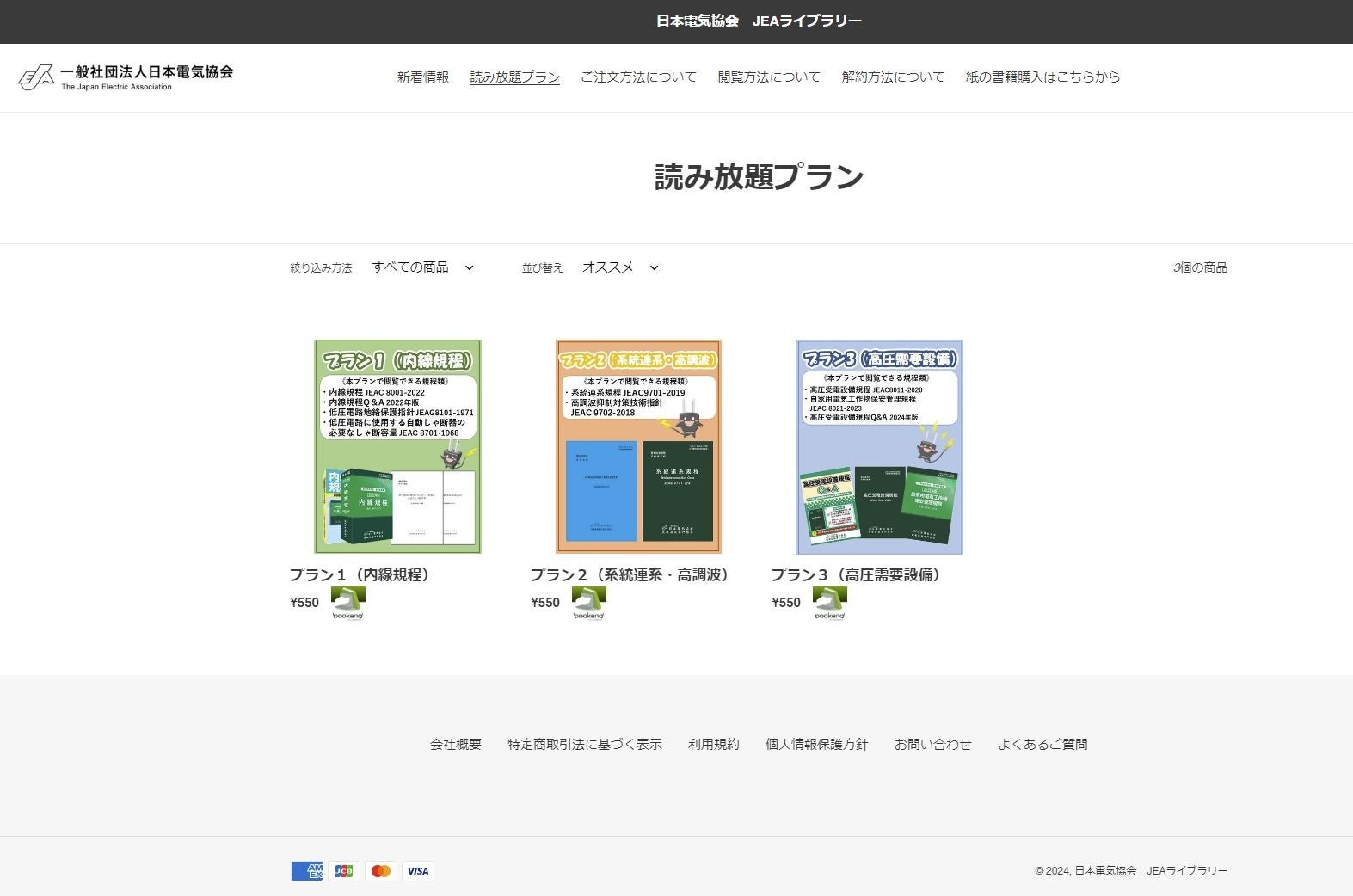Open the よくあるご質問 footer link

(1042, 745)
